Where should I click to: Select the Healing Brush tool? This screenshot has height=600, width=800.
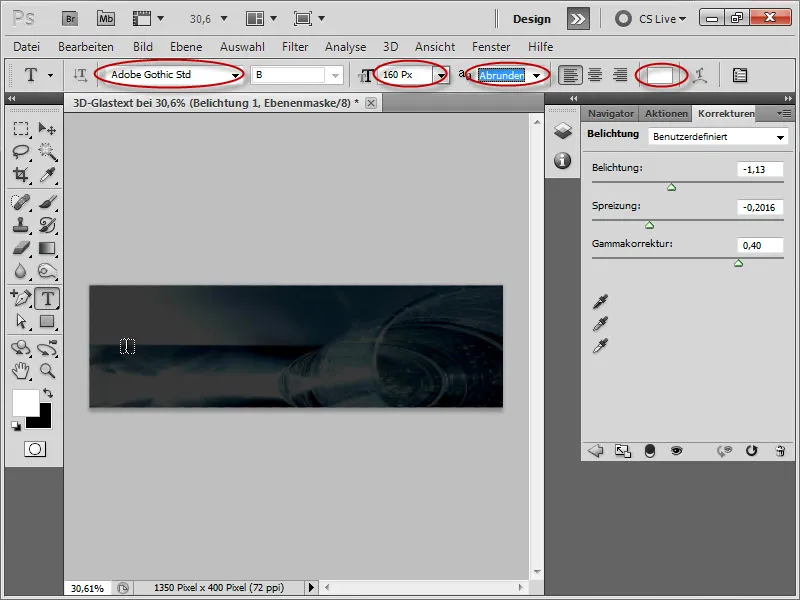[x=21, y=202]
